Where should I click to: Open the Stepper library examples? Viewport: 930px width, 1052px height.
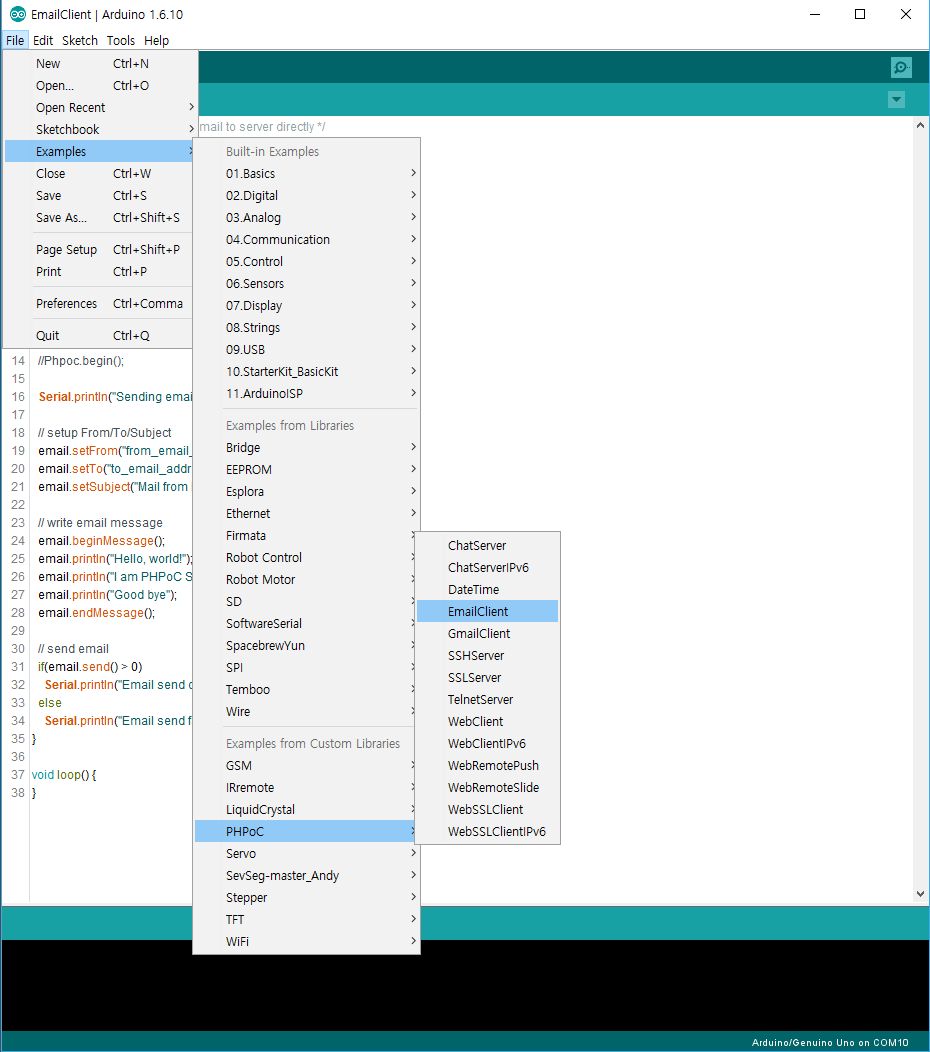tap(307, 898)
